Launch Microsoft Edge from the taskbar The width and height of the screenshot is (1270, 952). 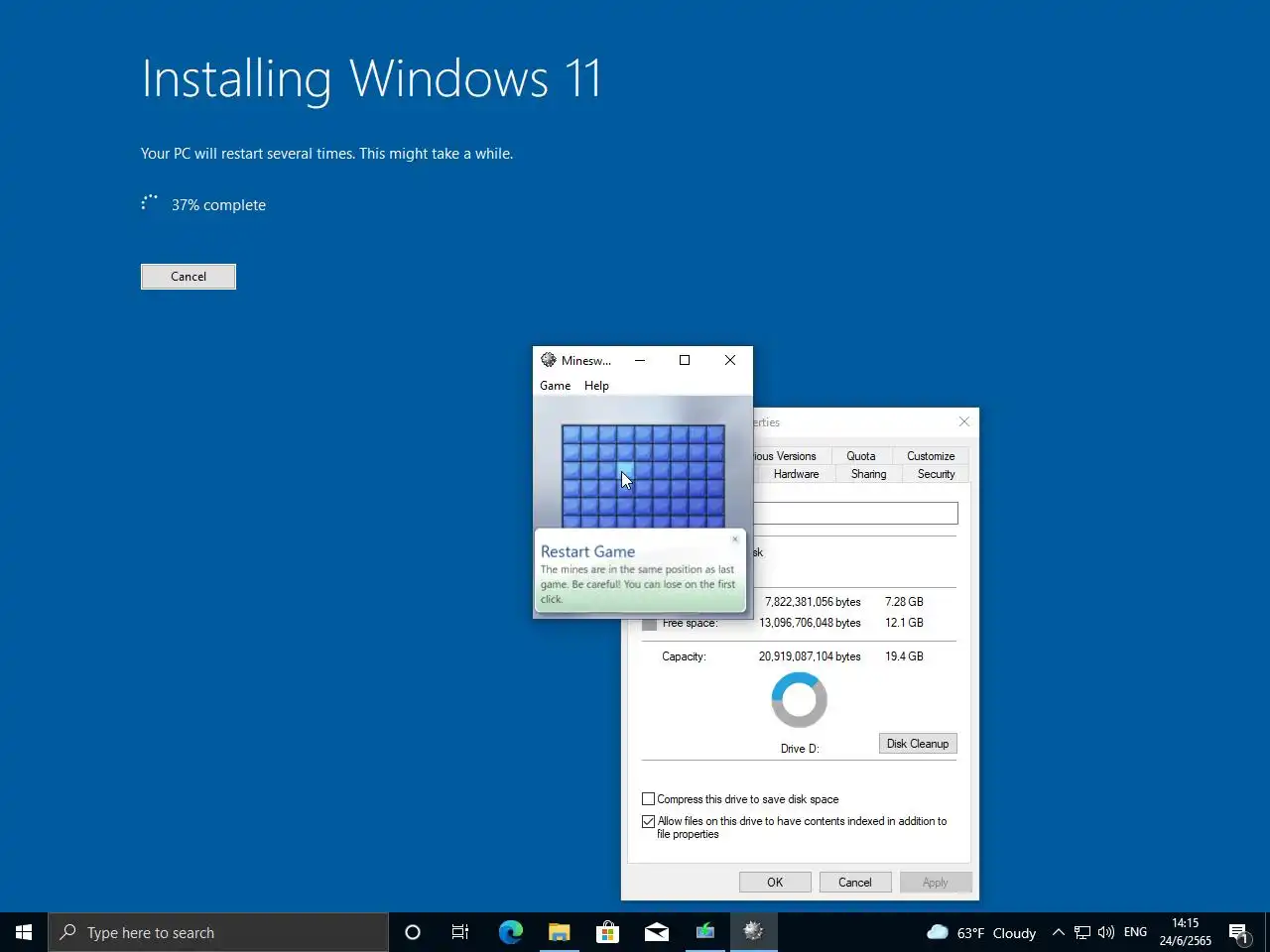pos(510,932)
